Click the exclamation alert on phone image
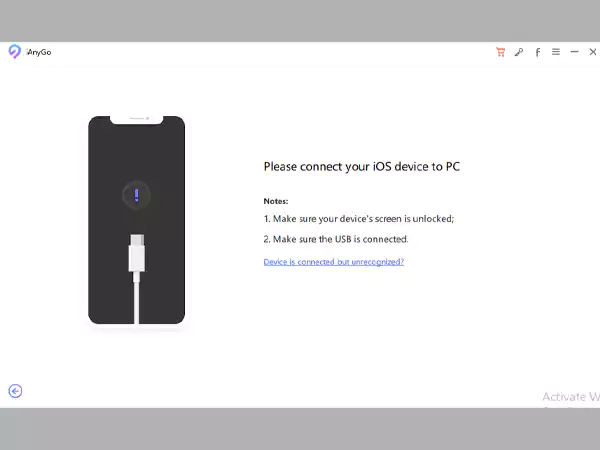The image size is (600, 450). point(136,195)
